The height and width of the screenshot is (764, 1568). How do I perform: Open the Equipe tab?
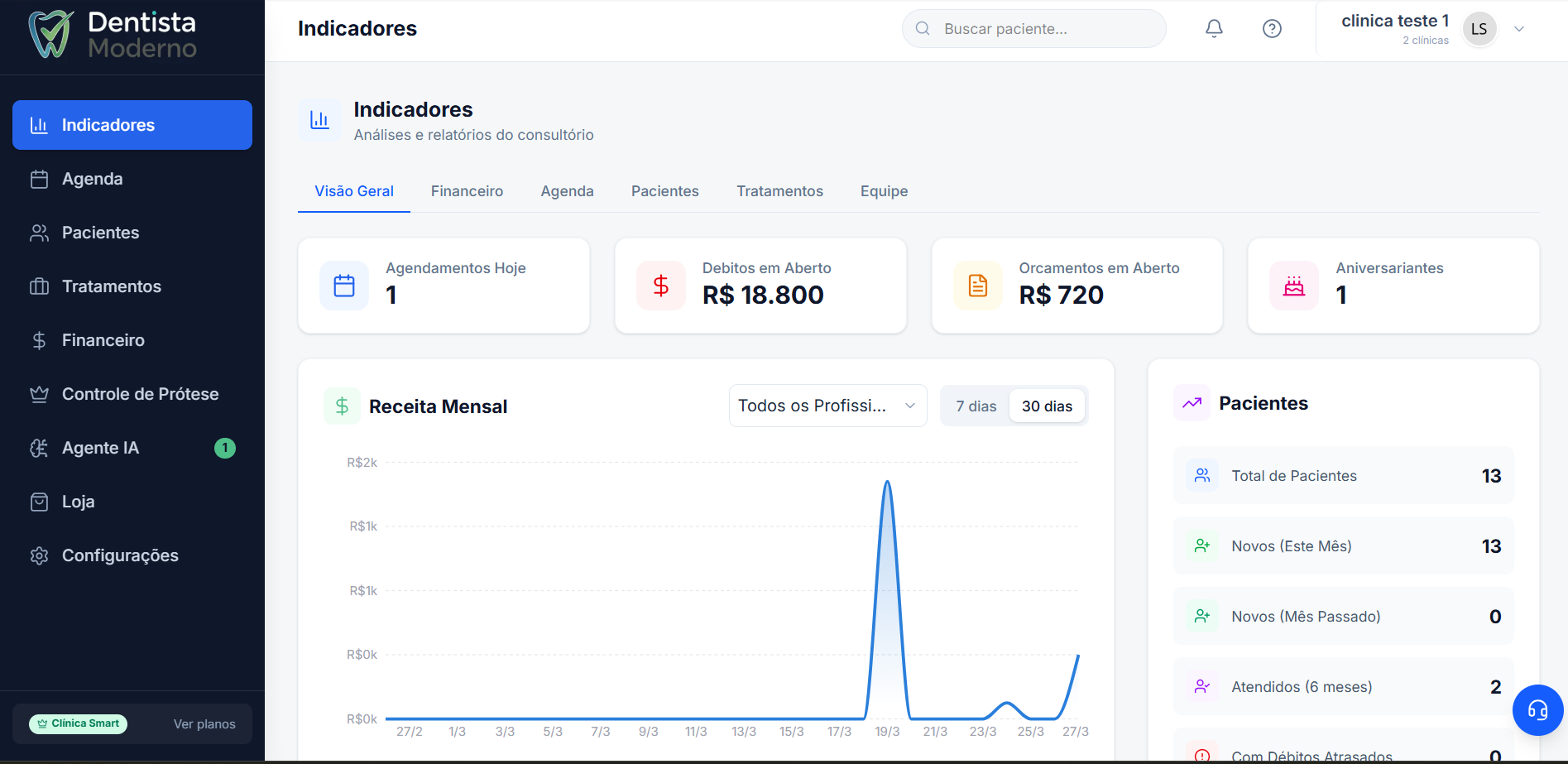click(x=884, y=191)
